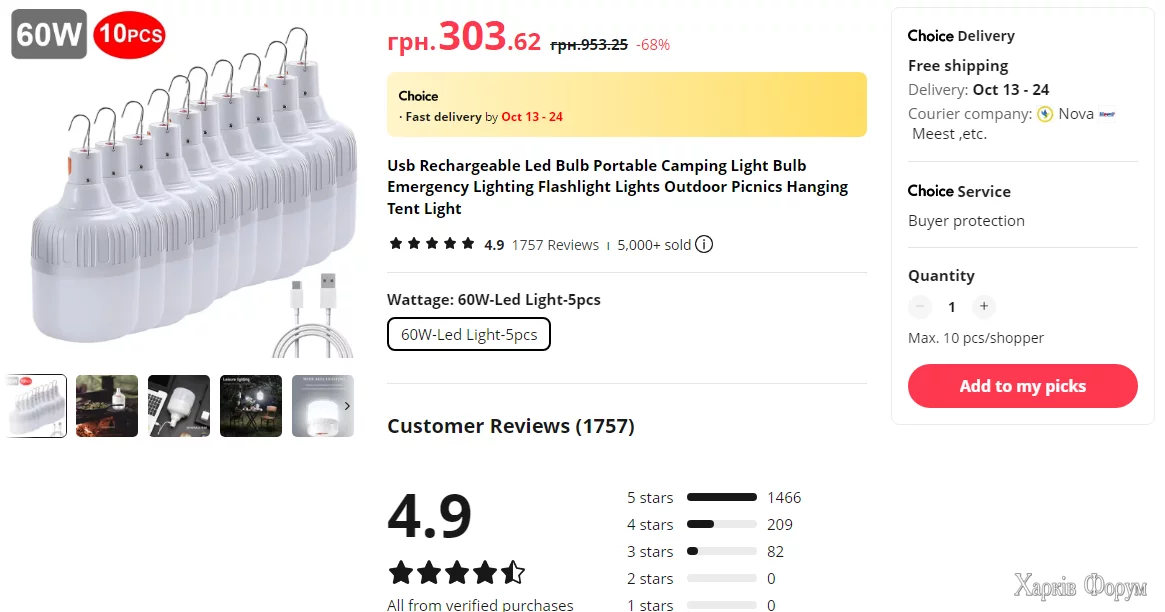The width and height of the screenshot is (1165, 612).
Task: Click the Meest courier logo icon
Action: (x=1106, y=114)
